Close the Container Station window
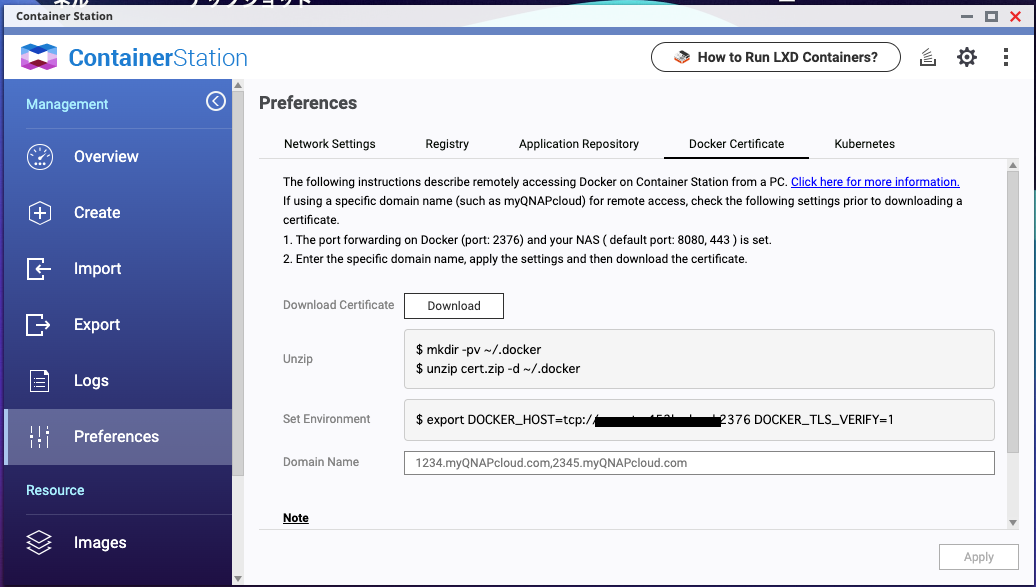The height and width of the screenshot is (587, 1036). point(1016,16)
